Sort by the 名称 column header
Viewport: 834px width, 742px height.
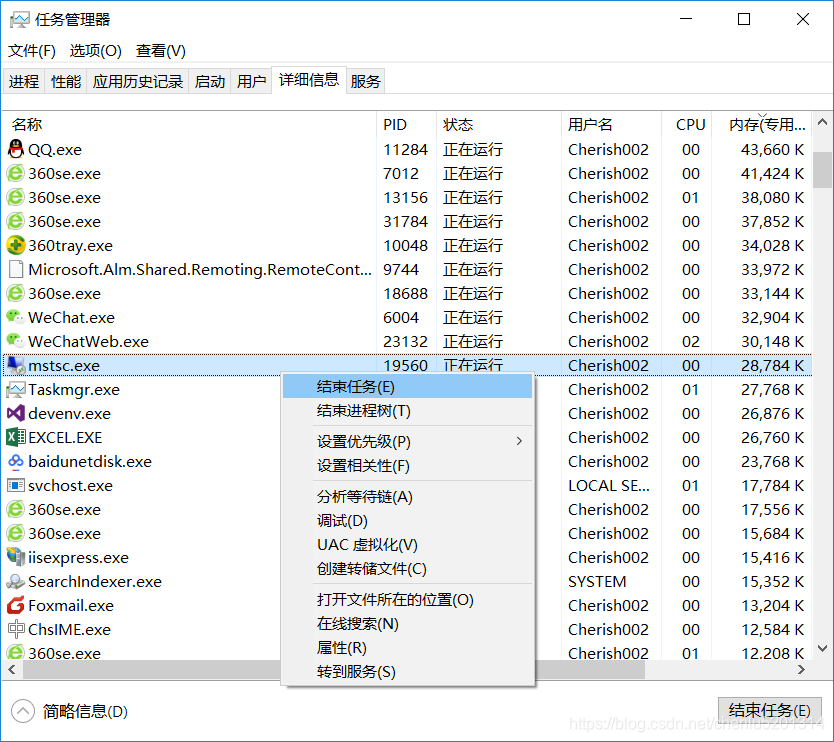(x=190, y=124)
